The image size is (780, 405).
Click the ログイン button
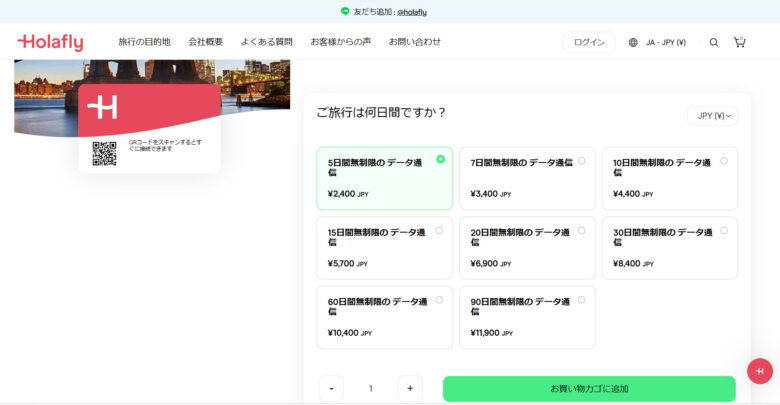pos(589,42)
